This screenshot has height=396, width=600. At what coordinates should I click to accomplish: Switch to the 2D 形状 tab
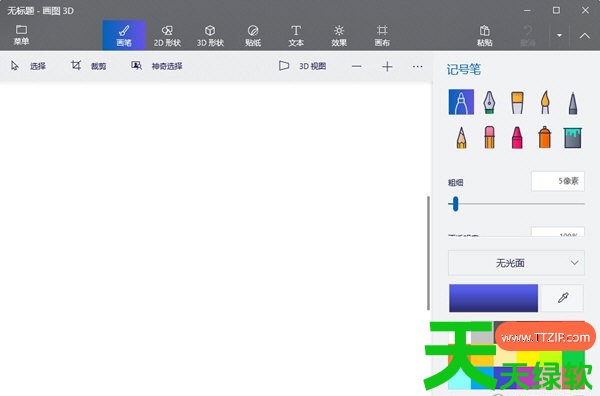(167, 35)
